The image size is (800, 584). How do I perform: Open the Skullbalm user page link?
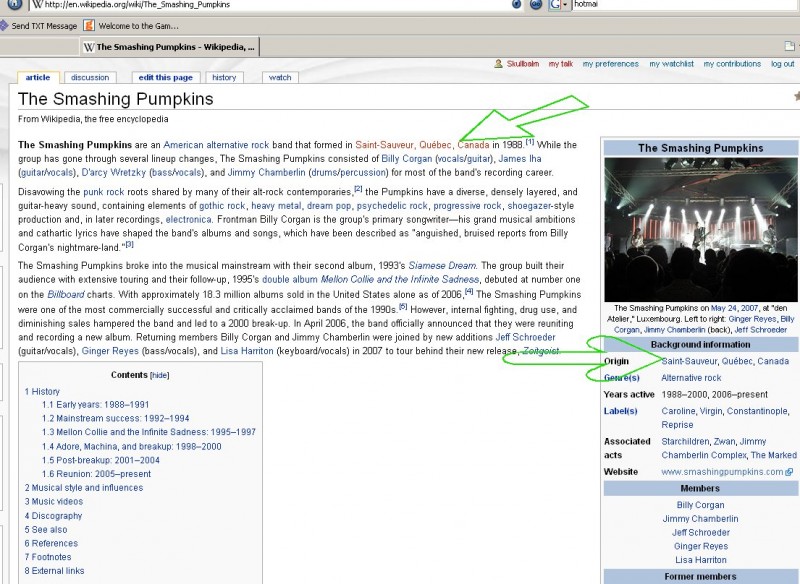coord(523,64)
